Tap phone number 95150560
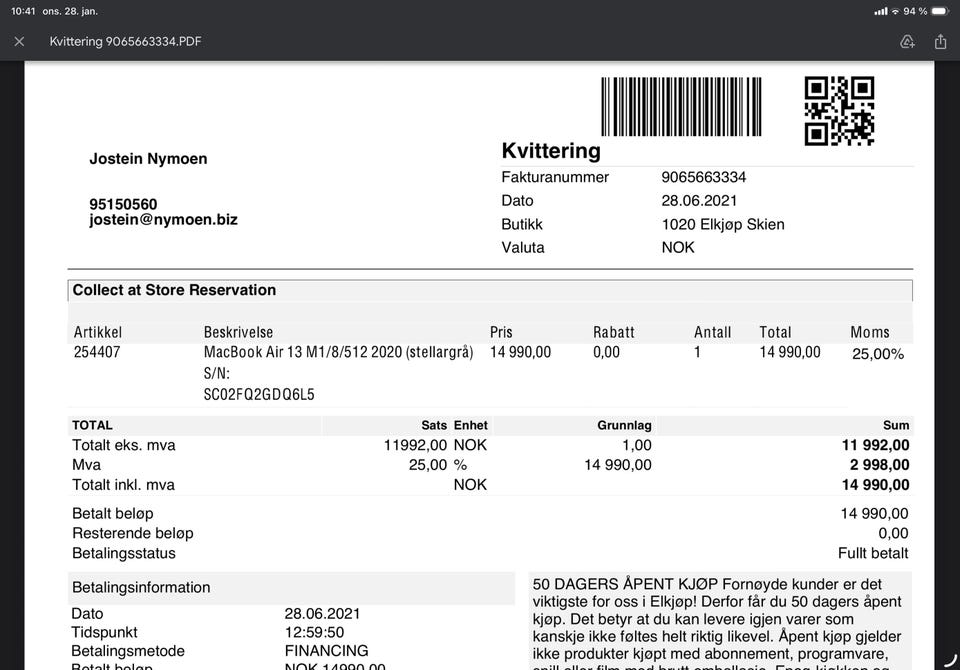960x670 pixels. (x=123, y=204)
